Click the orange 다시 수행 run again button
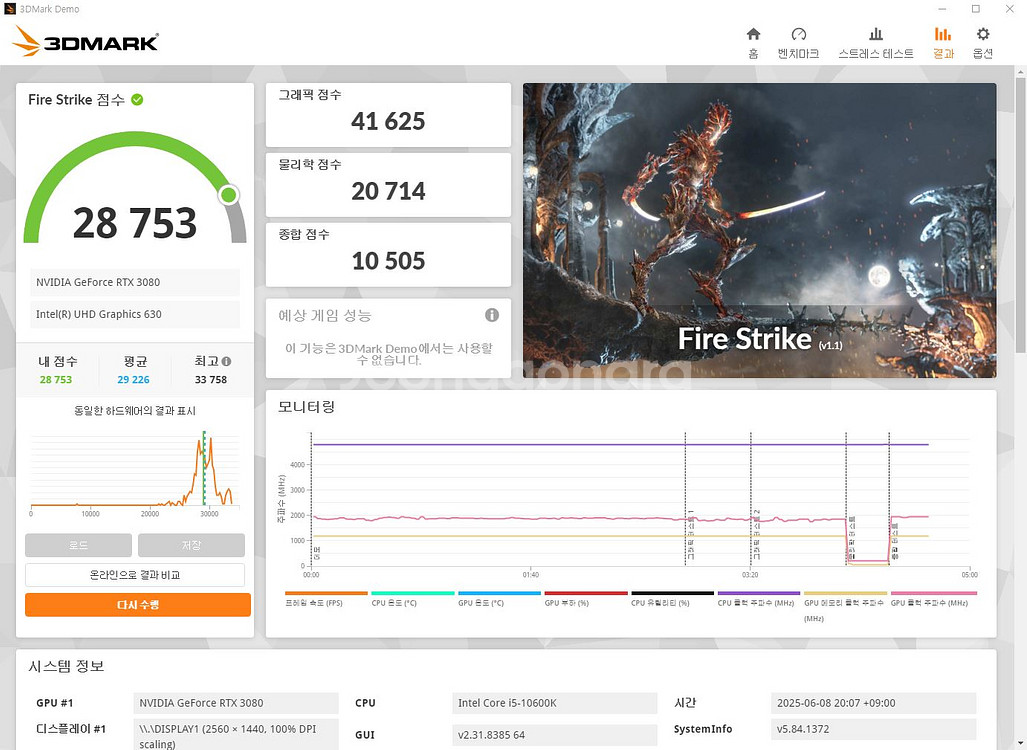 click(x=138, y=605)
